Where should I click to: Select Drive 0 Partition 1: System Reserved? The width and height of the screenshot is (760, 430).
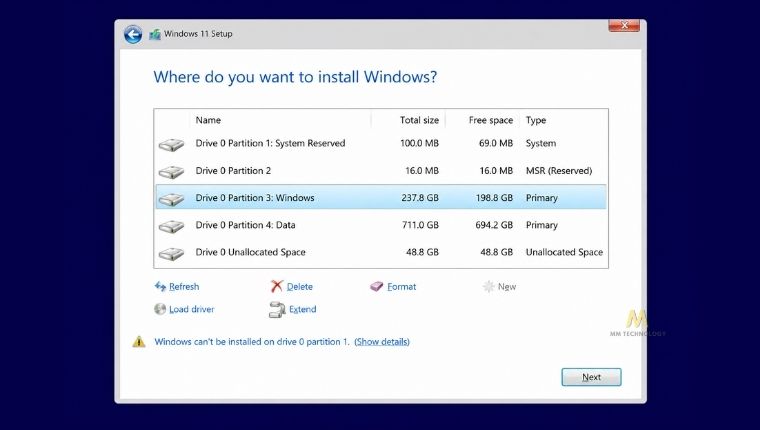(x=381, y=143)
